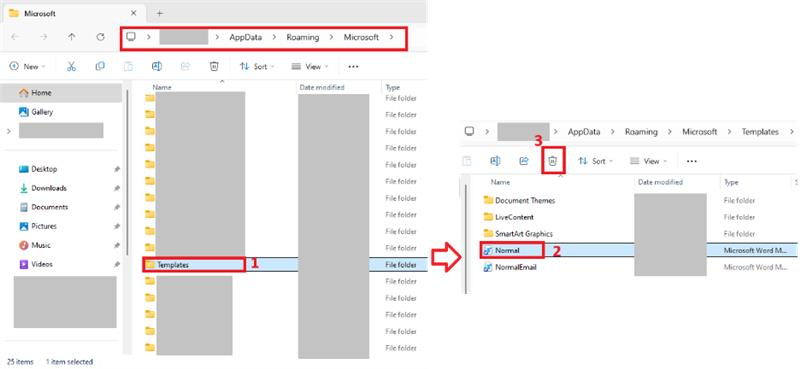This screenshot has width=800, height=369.
Task: Click the pin icon beside Downloads
Action: pos(117,188)
